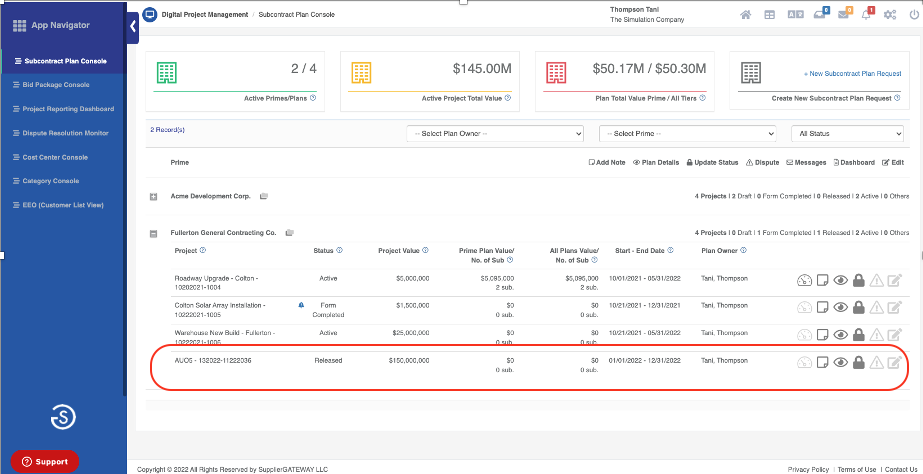Open the blue-badged inbox icon in header

tap(821, 15)
